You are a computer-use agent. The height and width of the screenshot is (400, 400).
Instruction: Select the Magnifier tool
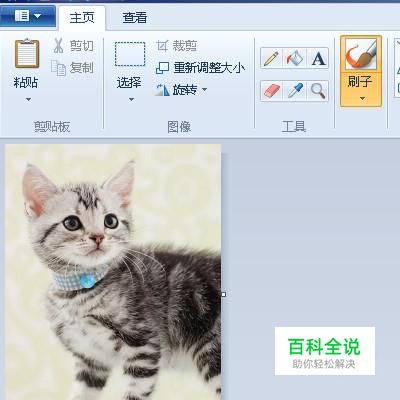click(318, 91)
